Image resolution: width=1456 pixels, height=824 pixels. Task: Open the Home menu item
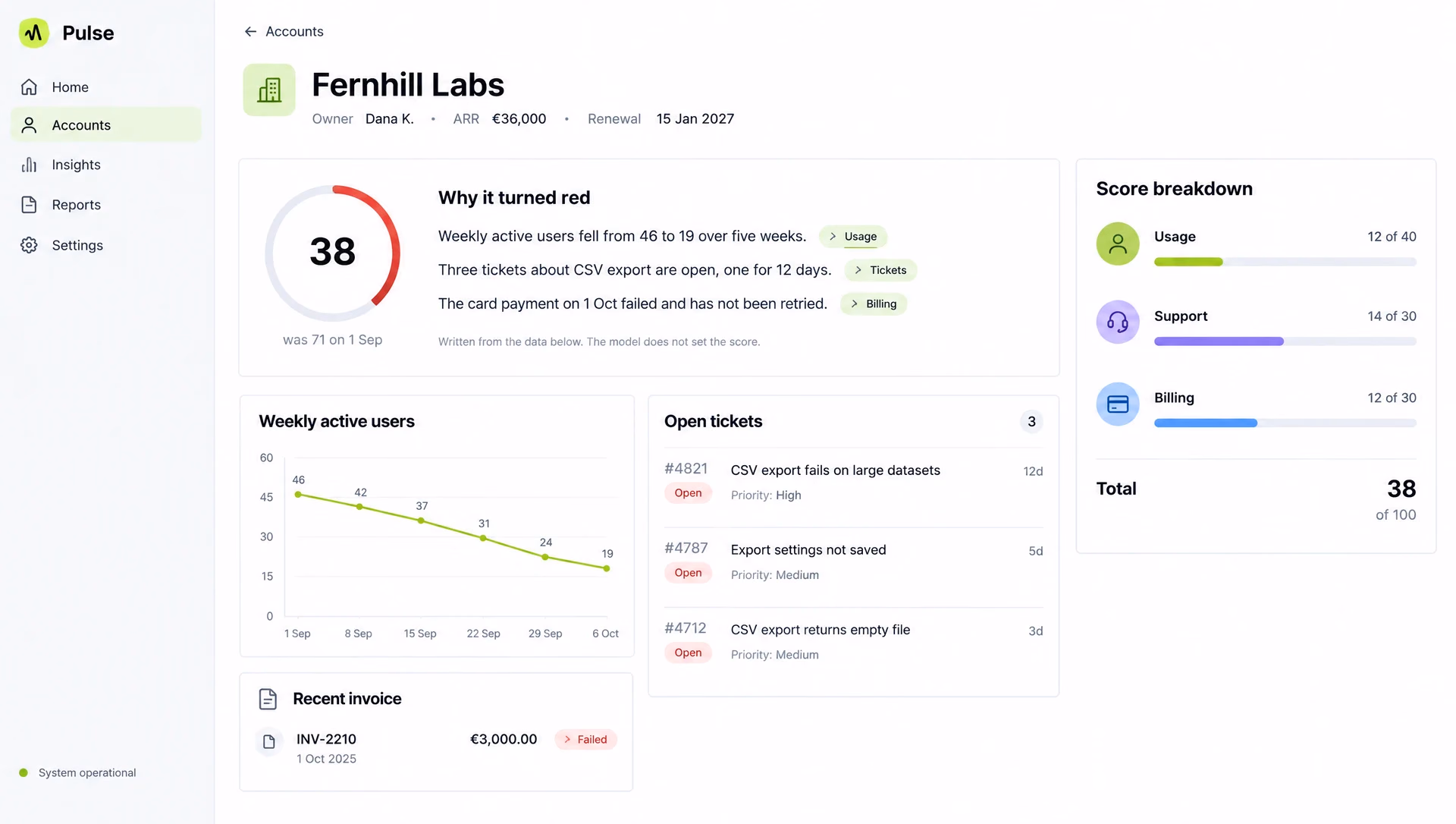pos(106,87)
